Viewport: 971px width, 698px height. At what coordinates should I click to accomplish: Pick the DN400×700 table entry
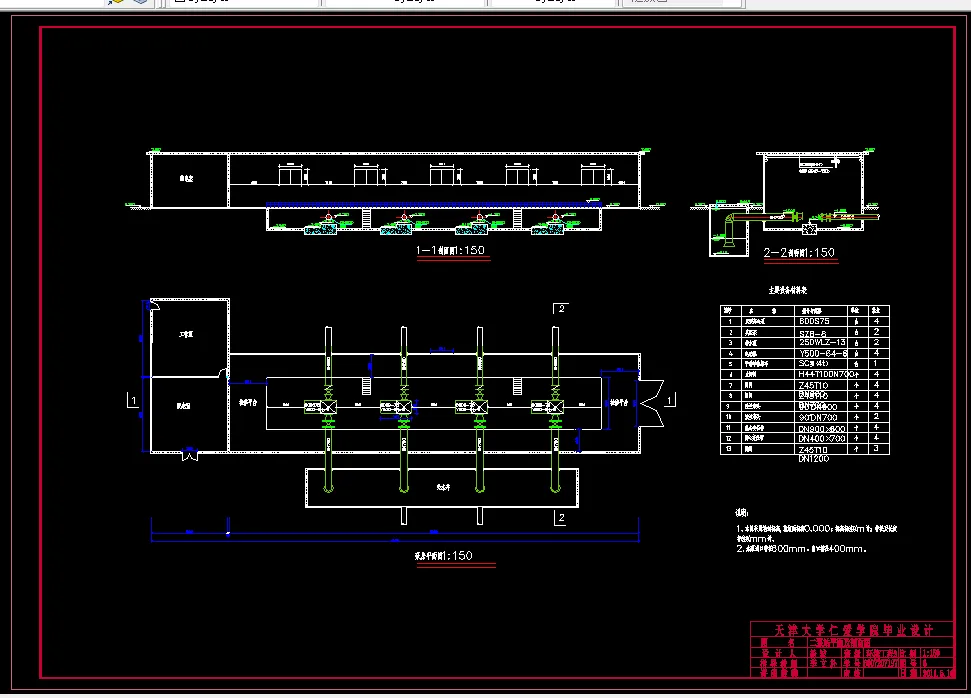click(822, 438)
